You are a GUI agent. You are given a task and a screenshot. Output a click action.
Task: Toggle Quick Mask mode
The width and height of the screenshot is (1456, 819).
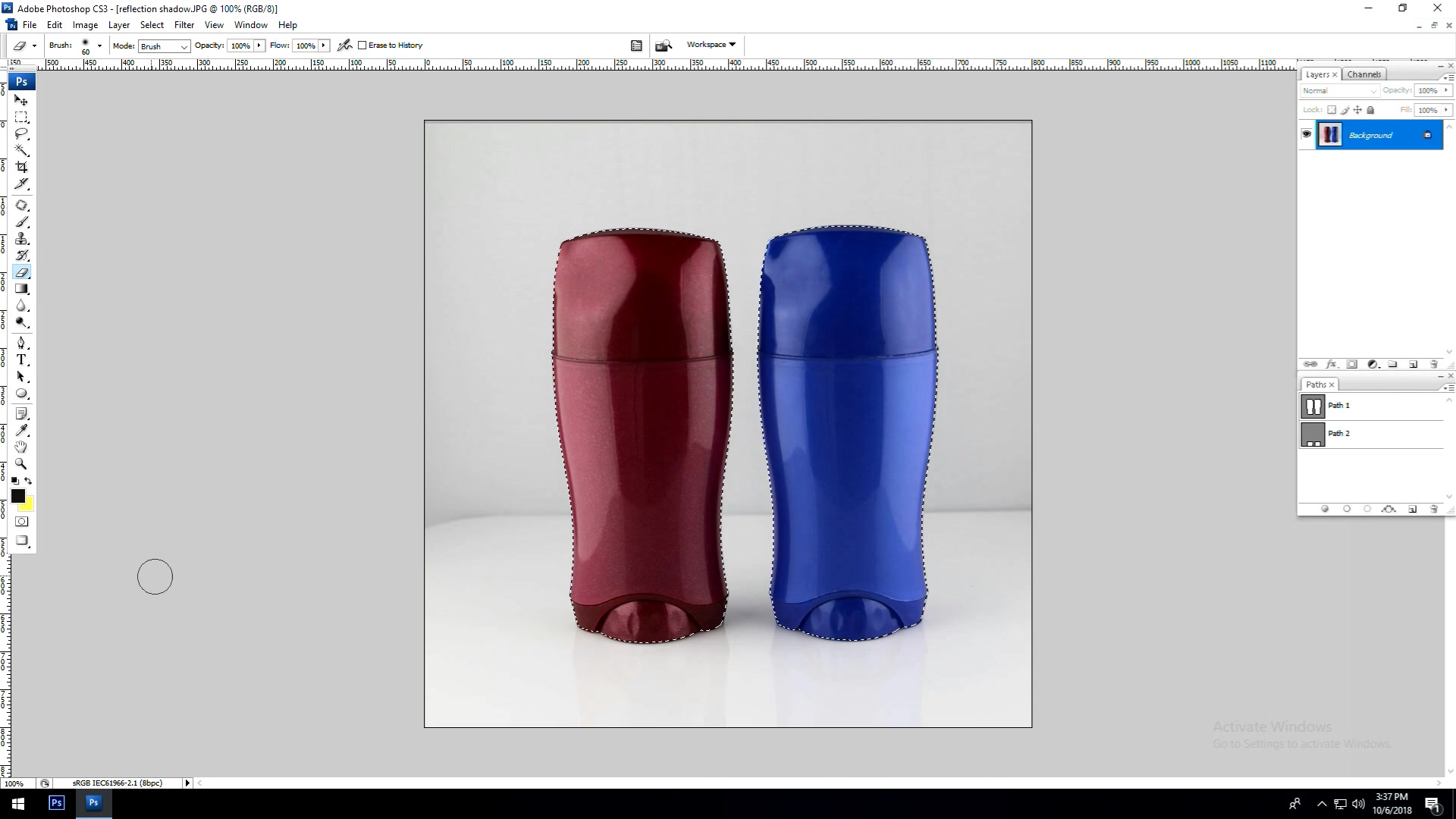(x=21, y=522)
